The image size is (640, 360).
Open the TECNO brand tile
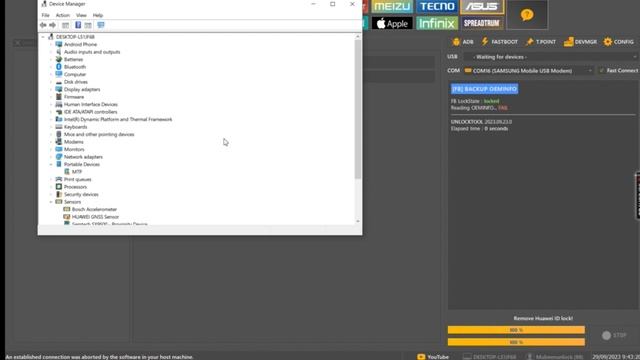[x=437, y=7]
